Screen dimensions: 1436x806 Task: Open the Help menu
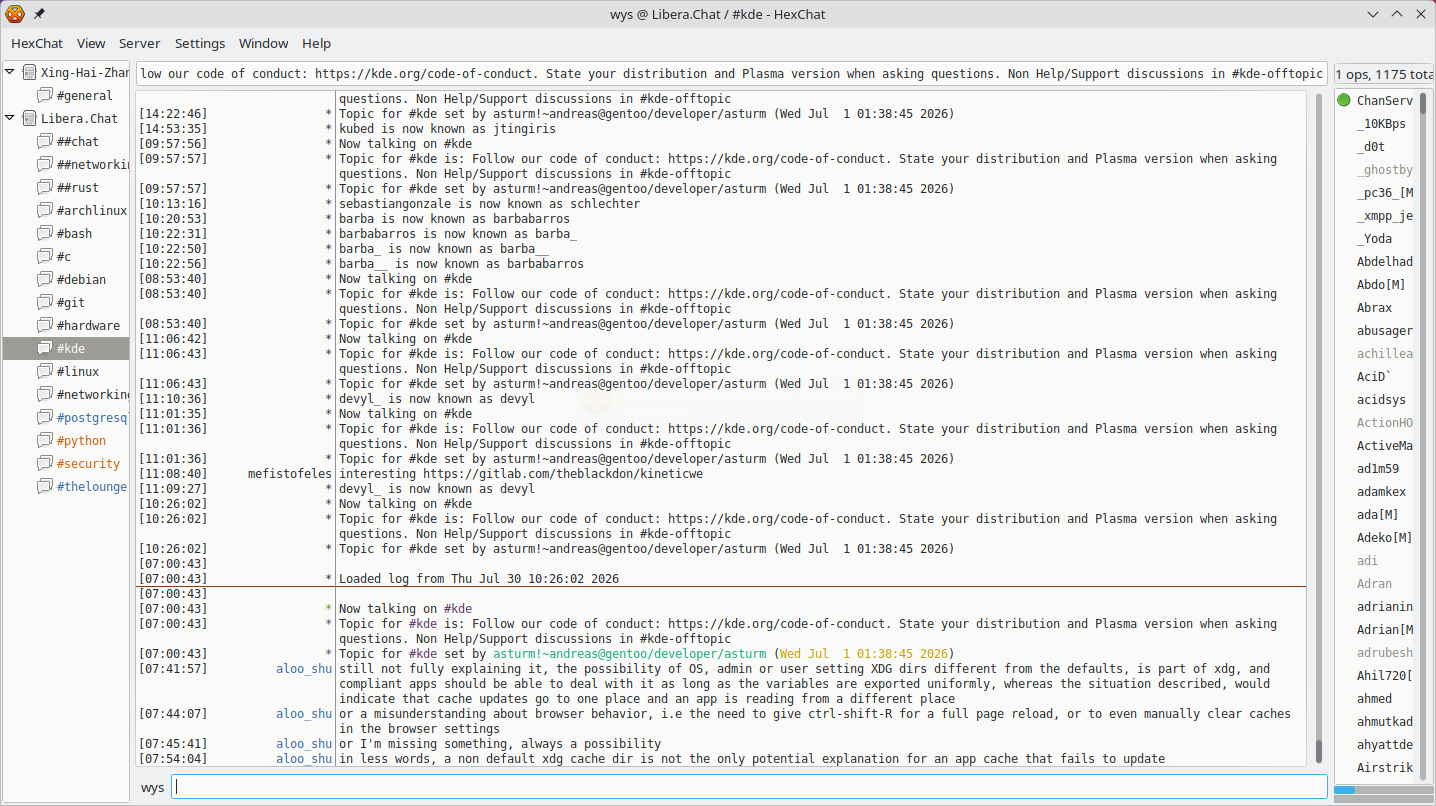pos(317,44)
